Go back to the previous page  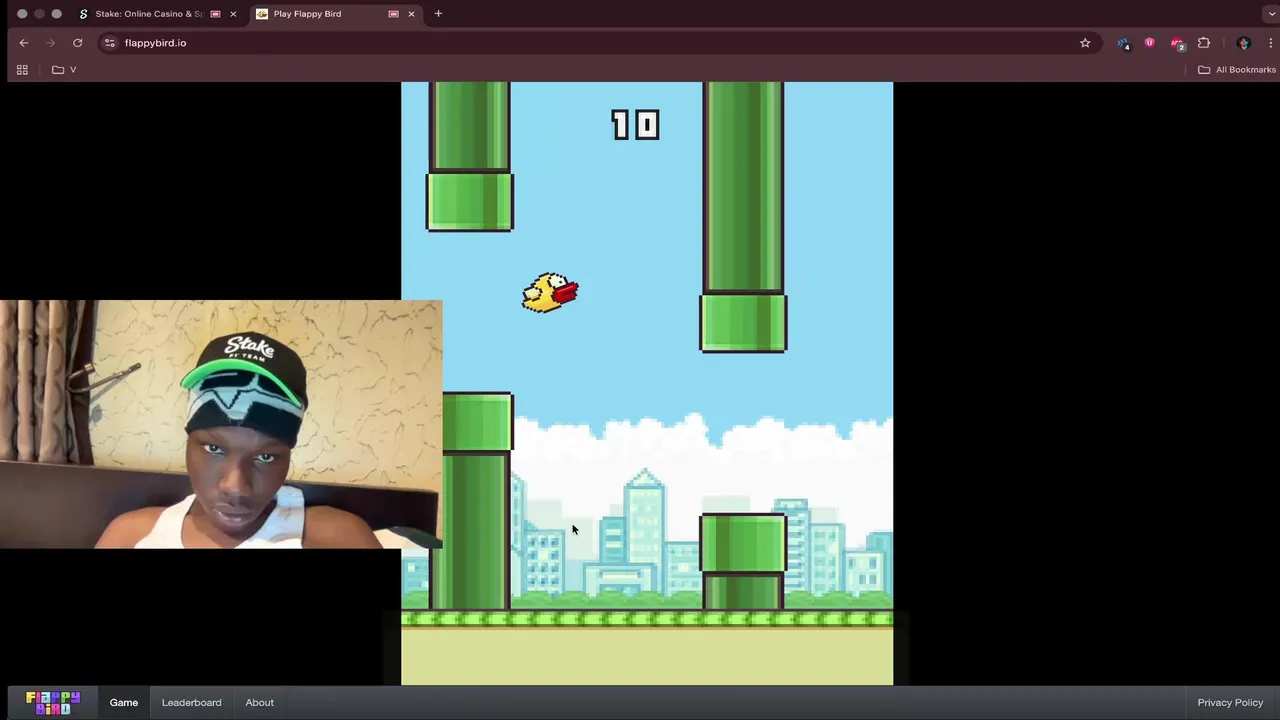[x=24, y=43]
